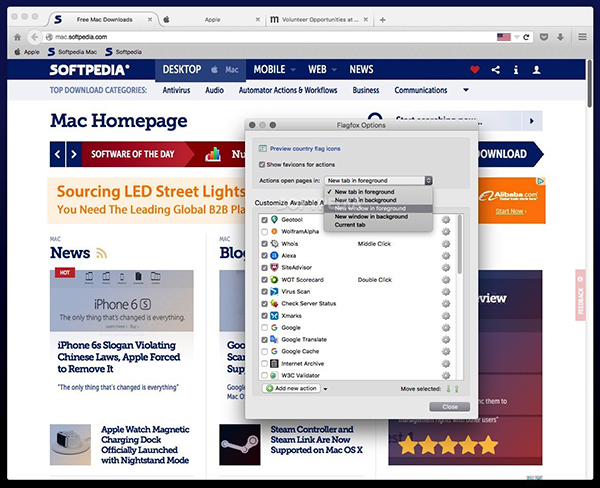Choose New window in background option
The width and height of the screenshot is (600, 488).
pos(378,217)
